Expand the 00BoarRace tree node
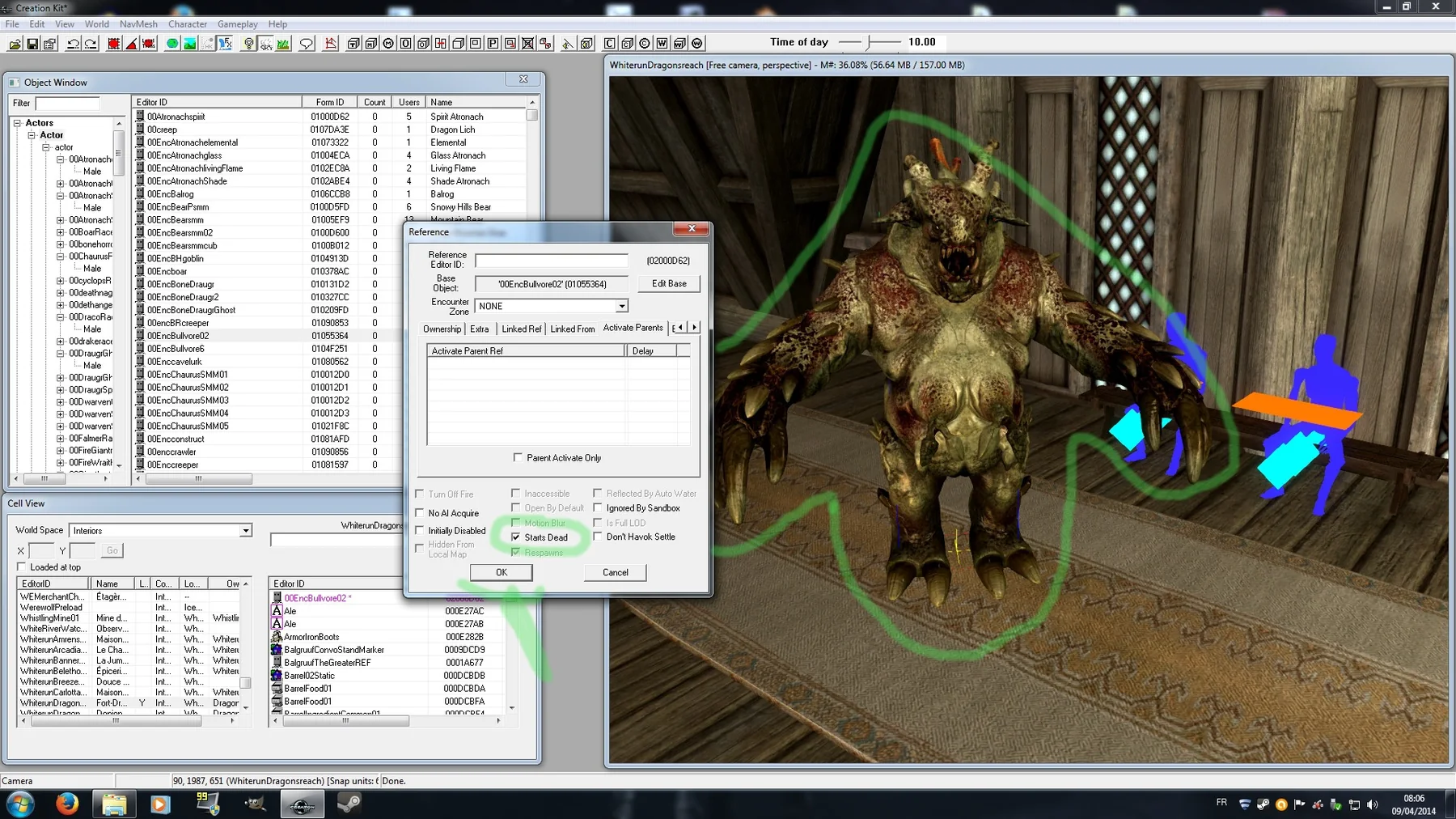 [x=61, y=232]
